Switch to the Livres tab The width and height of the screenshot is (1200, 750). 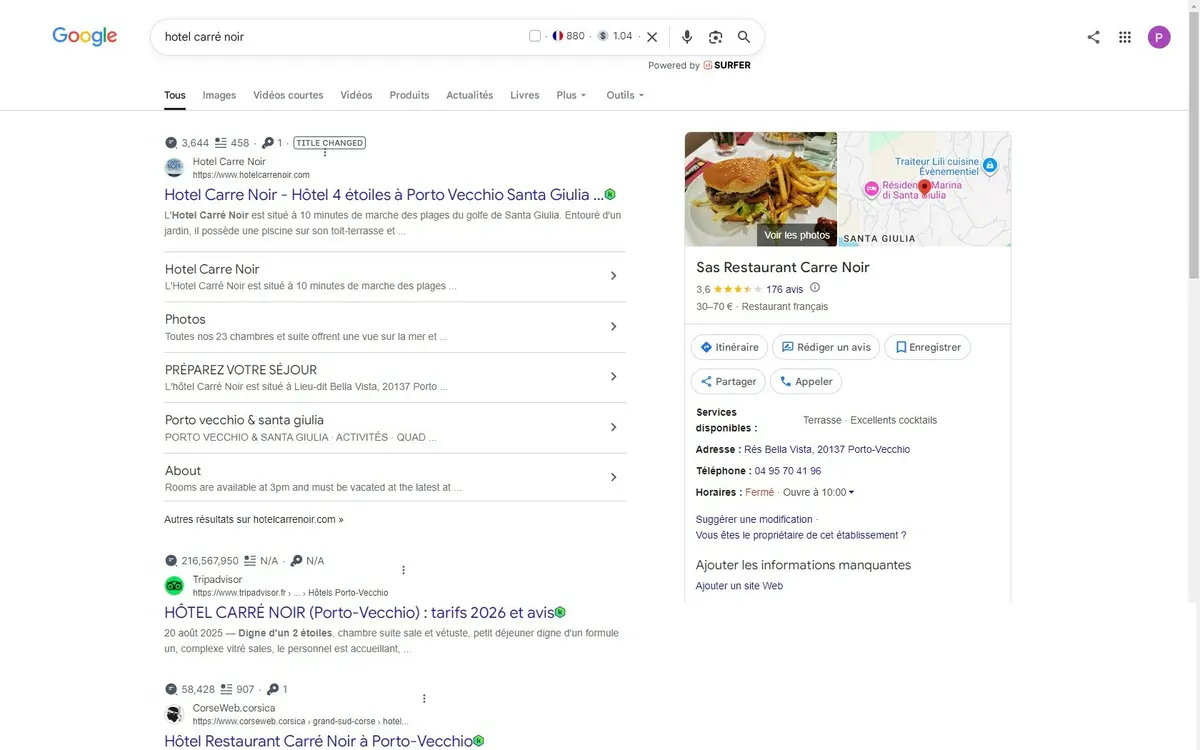(x=525, y=95)
